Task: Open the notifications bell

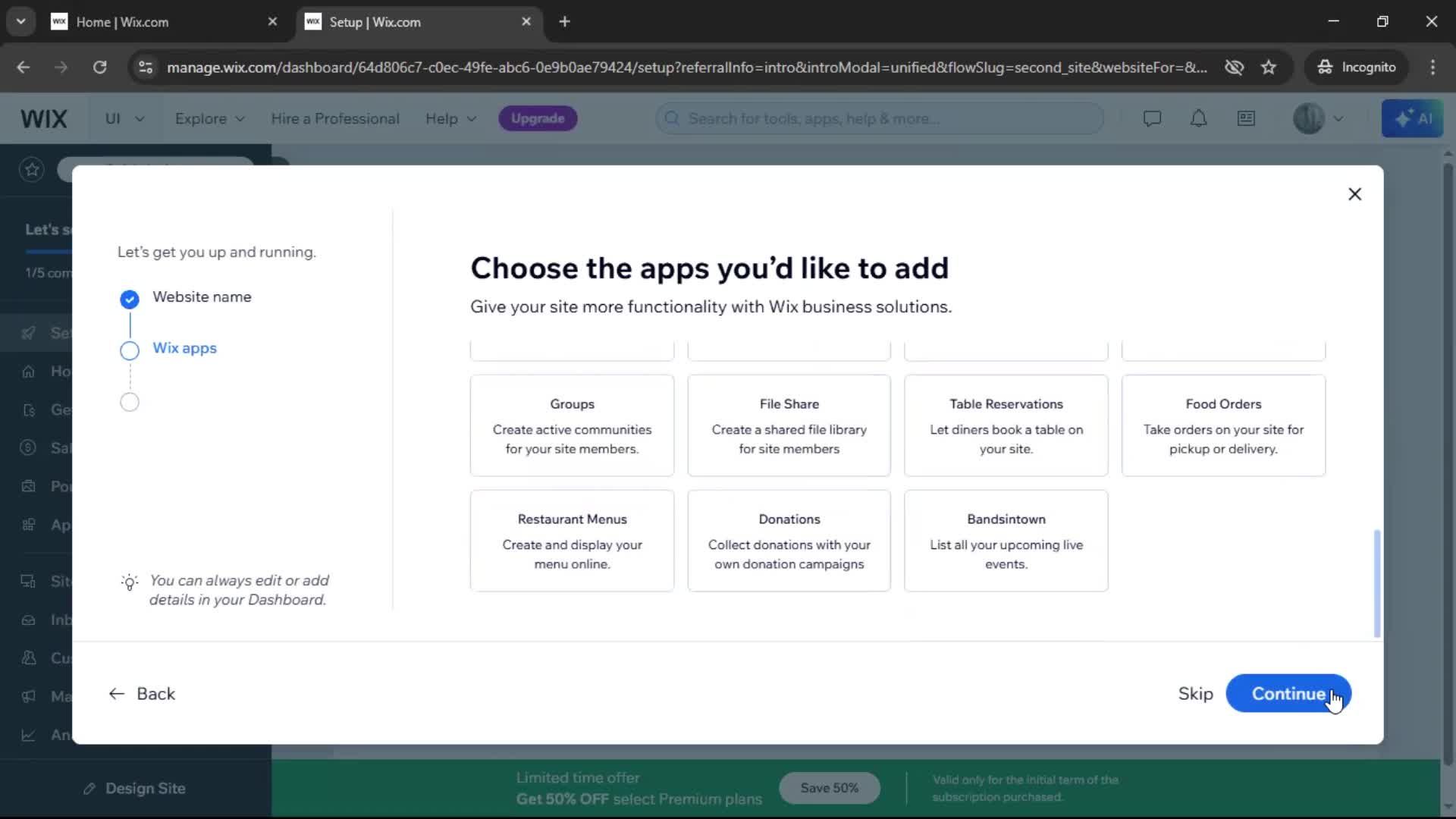Action: (1198, 118)
